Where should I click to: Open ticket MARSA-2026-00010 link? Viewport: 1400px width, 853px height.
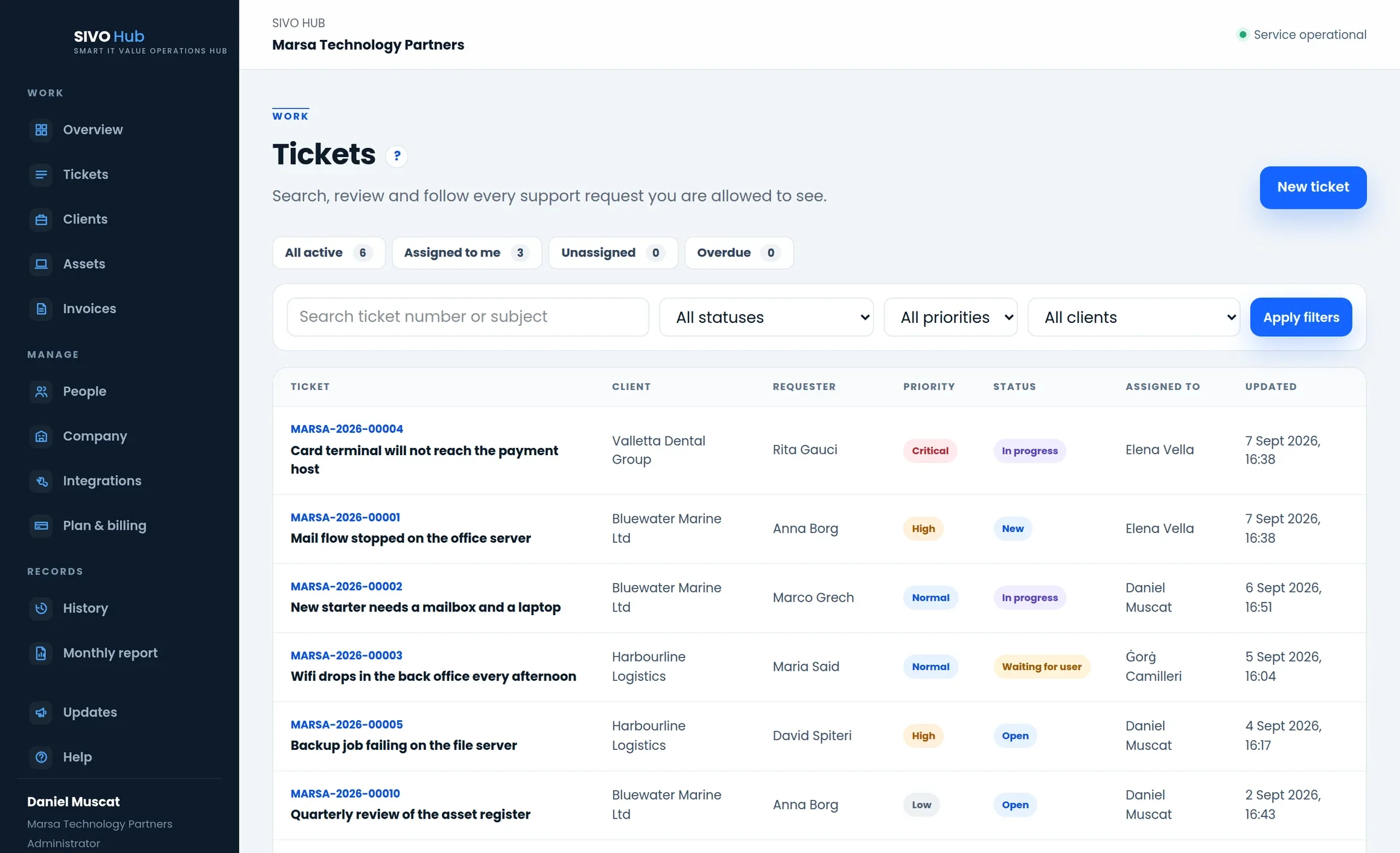click(345, 793)
